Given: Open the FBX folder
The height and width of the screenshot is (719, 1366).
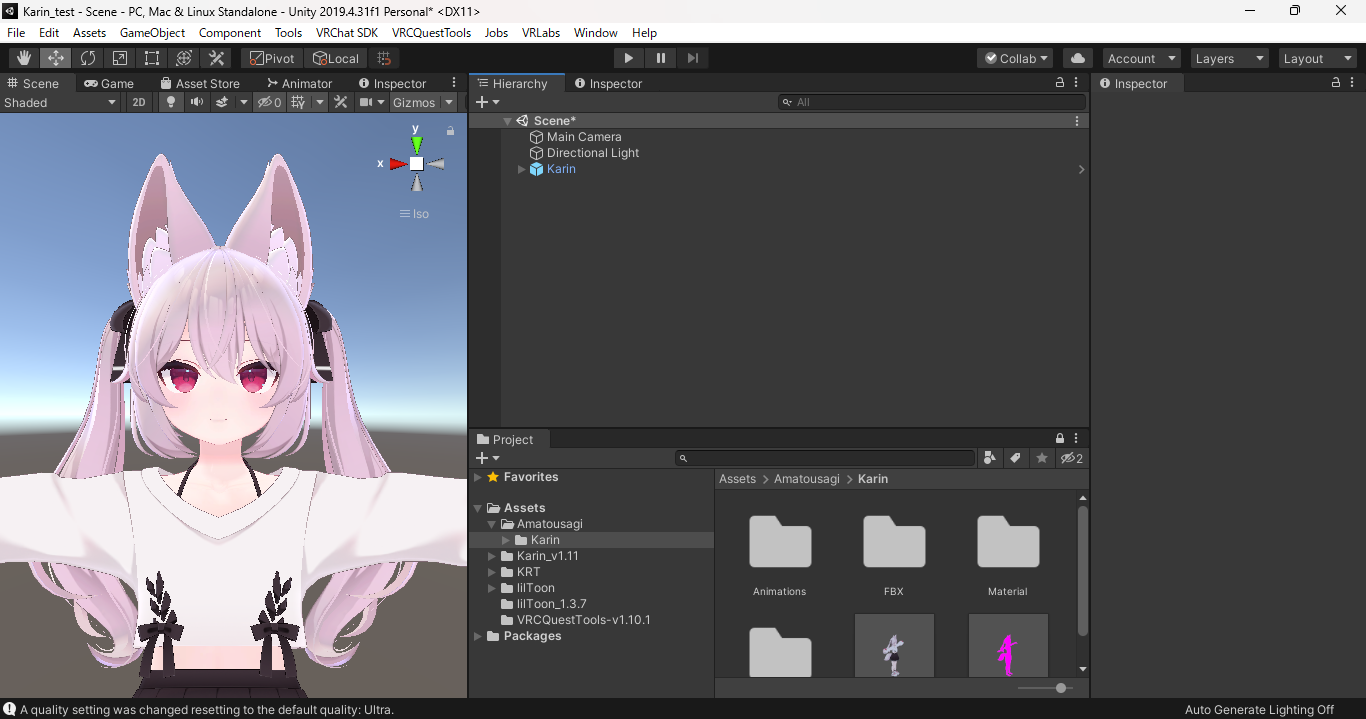Looking at the screenshot, I should point(894,556).
